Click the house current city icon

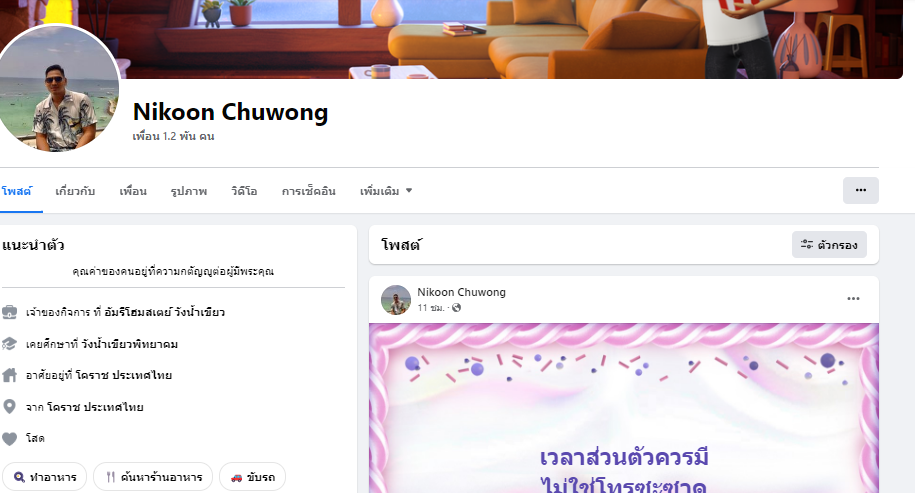(9, 375)
